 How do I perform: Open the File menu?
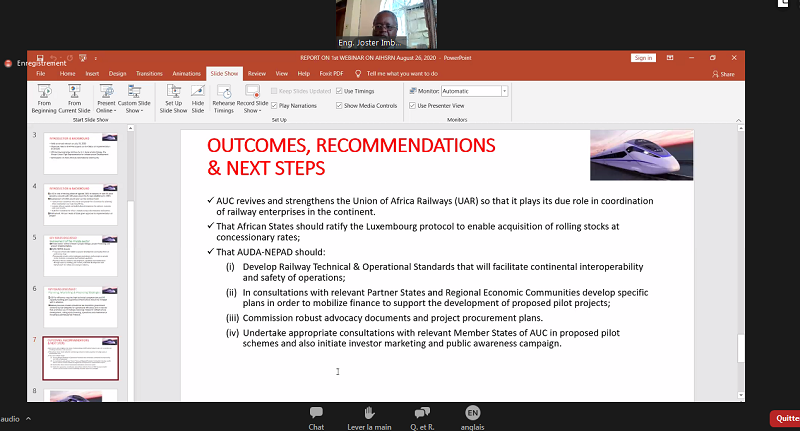point(41,74)
